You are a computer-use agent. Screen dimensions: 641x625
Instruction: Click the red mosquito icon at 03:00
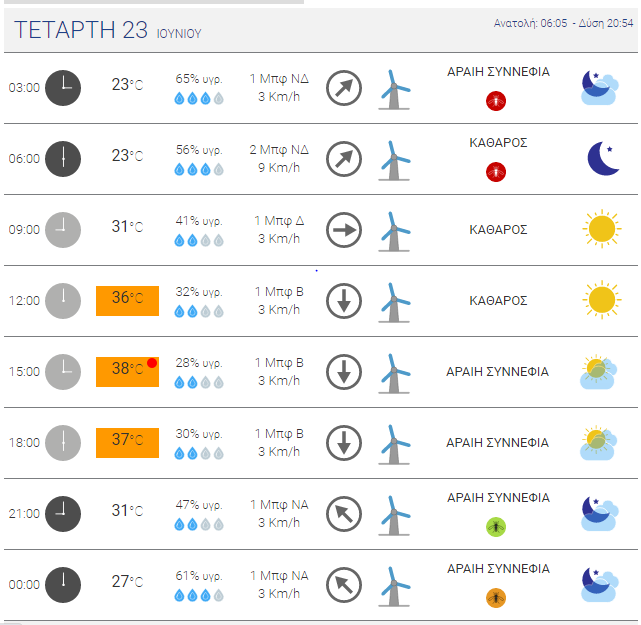click(496, 101)
